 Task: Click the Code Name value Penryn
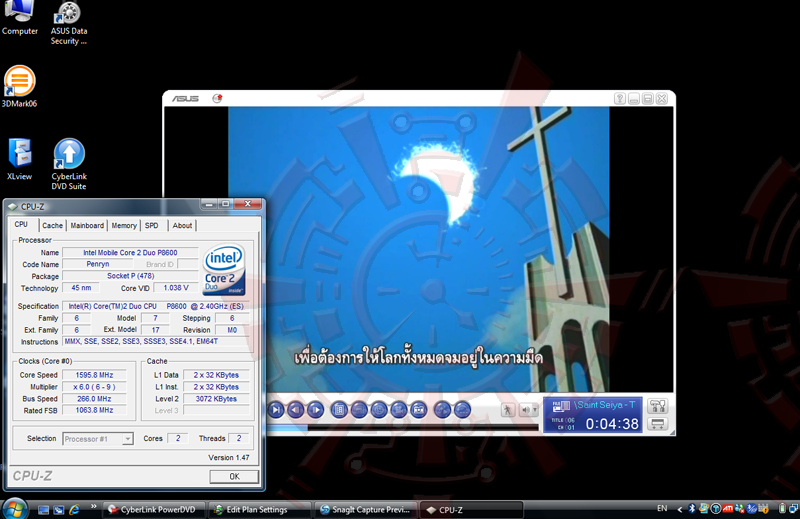tap(97, 264)
